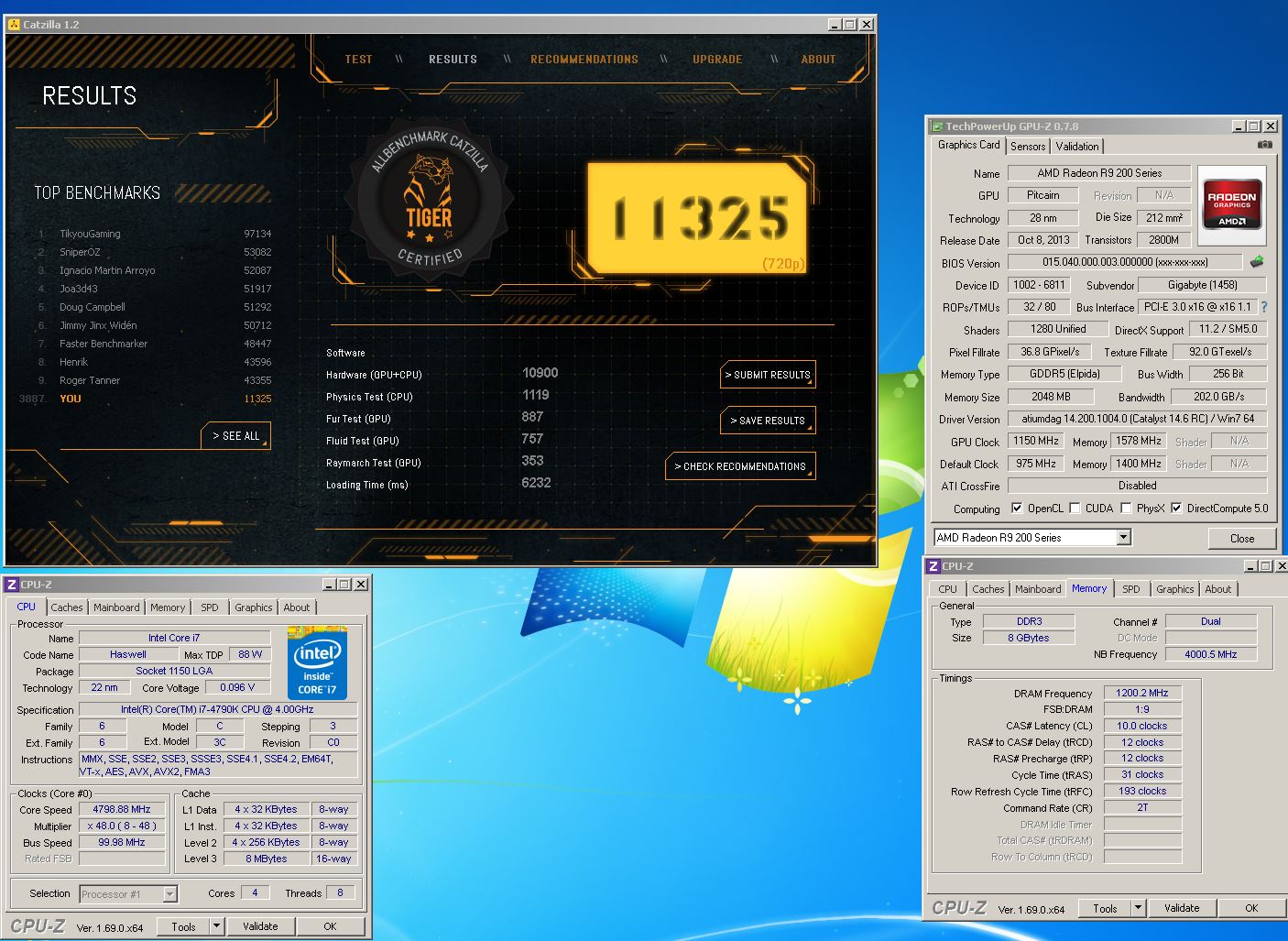Click the SUBMIT RESULTS button
Screen dimensions: 1288x941
click(x=768, y=375)
